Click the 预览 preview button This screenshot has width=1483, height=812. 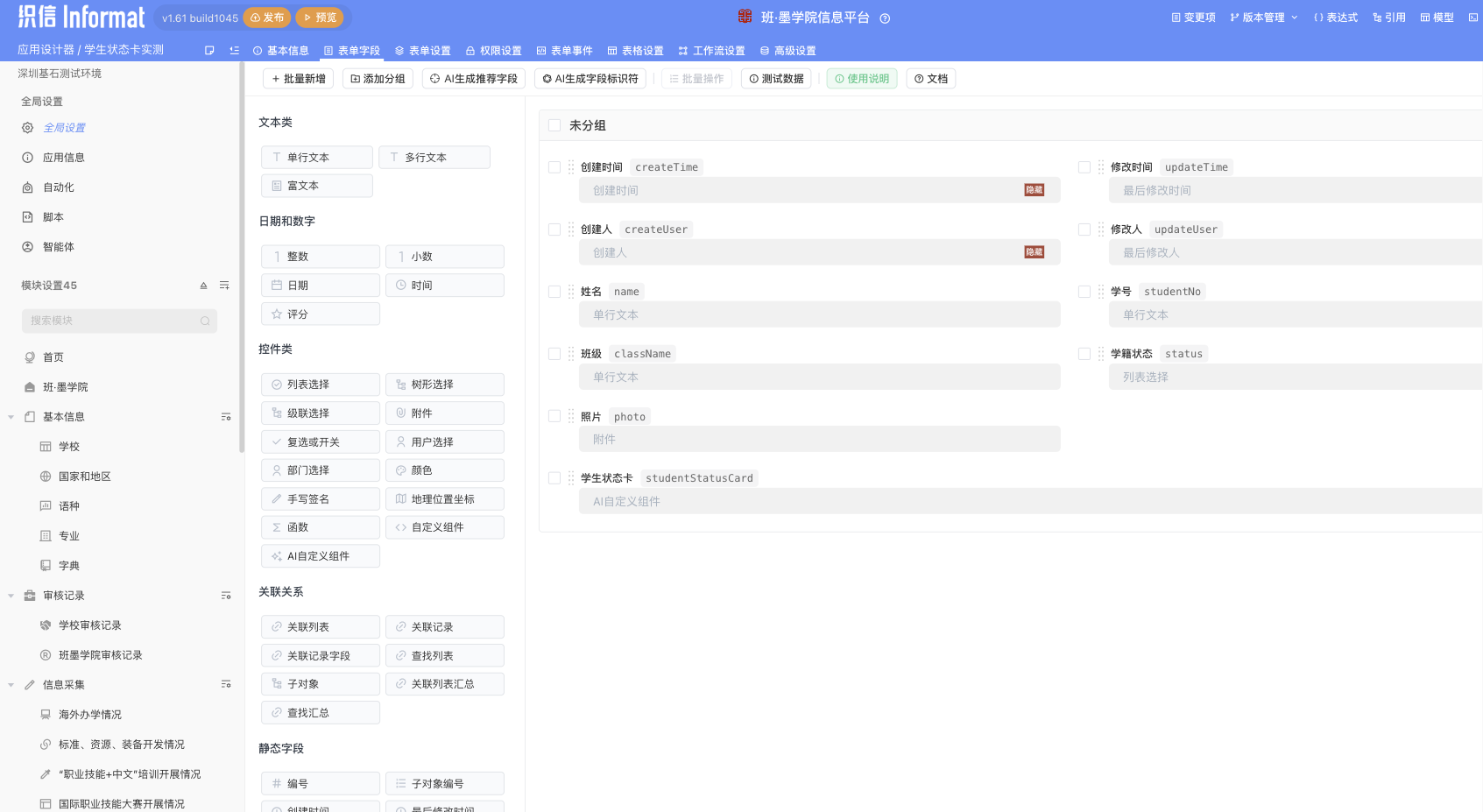320,18
